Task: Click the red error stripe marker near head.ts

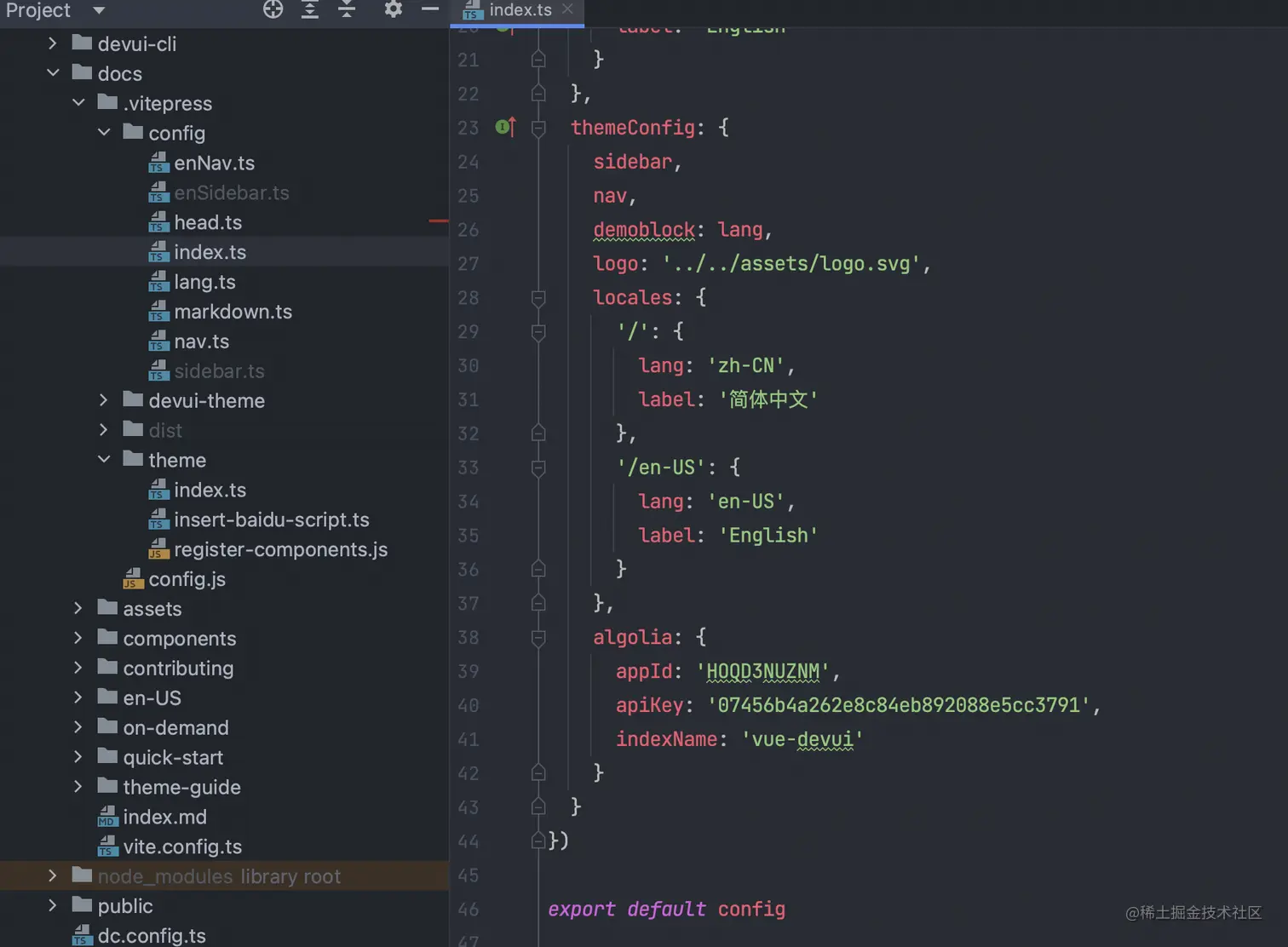Action: point(439,221)
